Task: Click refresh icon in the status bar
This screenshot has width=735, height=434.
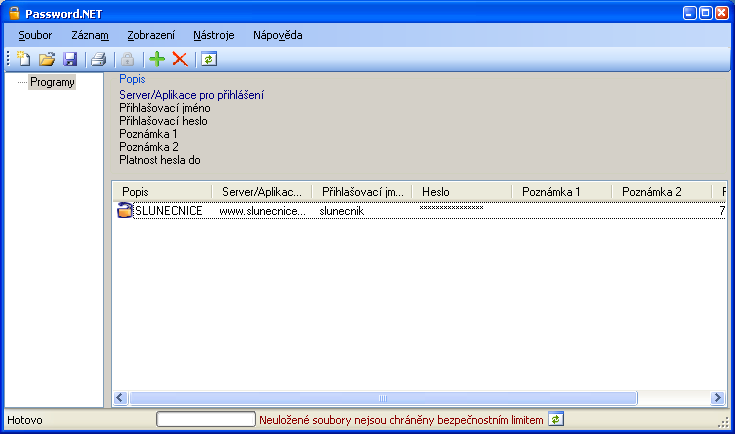Action: [555, 419]
